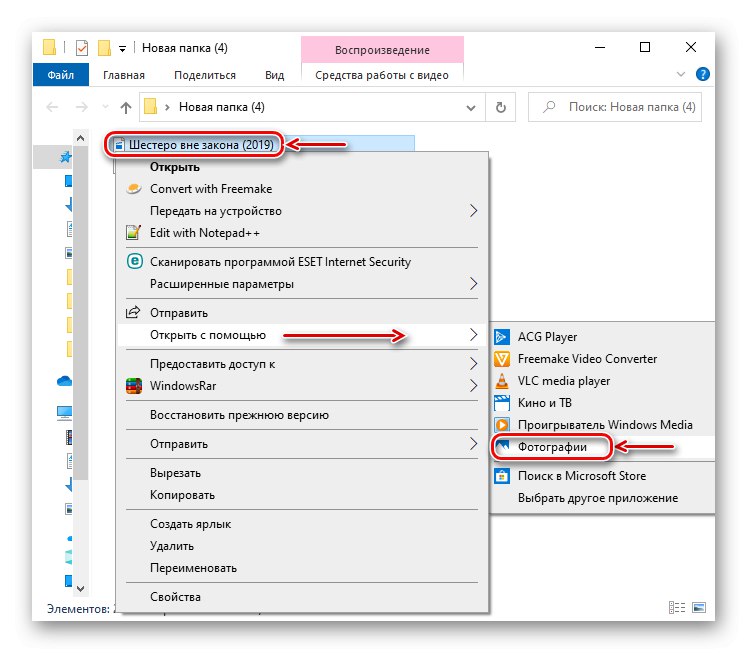Viewport: 747px width, 653px height.
Task: Click the up-arrow parent folder icon
Action: click(x=126, y=107)
